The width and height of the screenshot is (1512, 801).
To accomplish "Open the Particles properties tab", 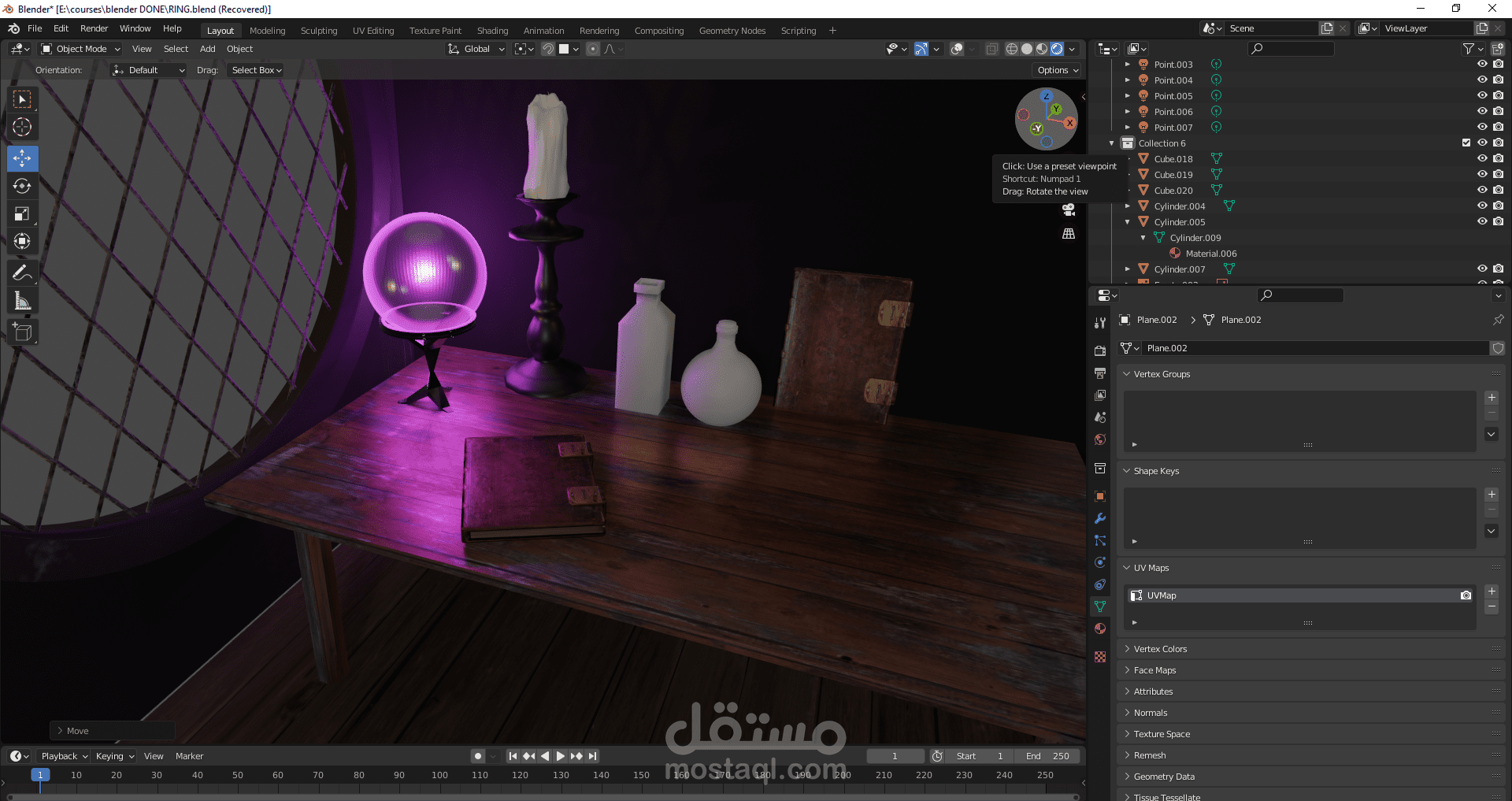I will pyautogui.click(x=1100, y=540).
